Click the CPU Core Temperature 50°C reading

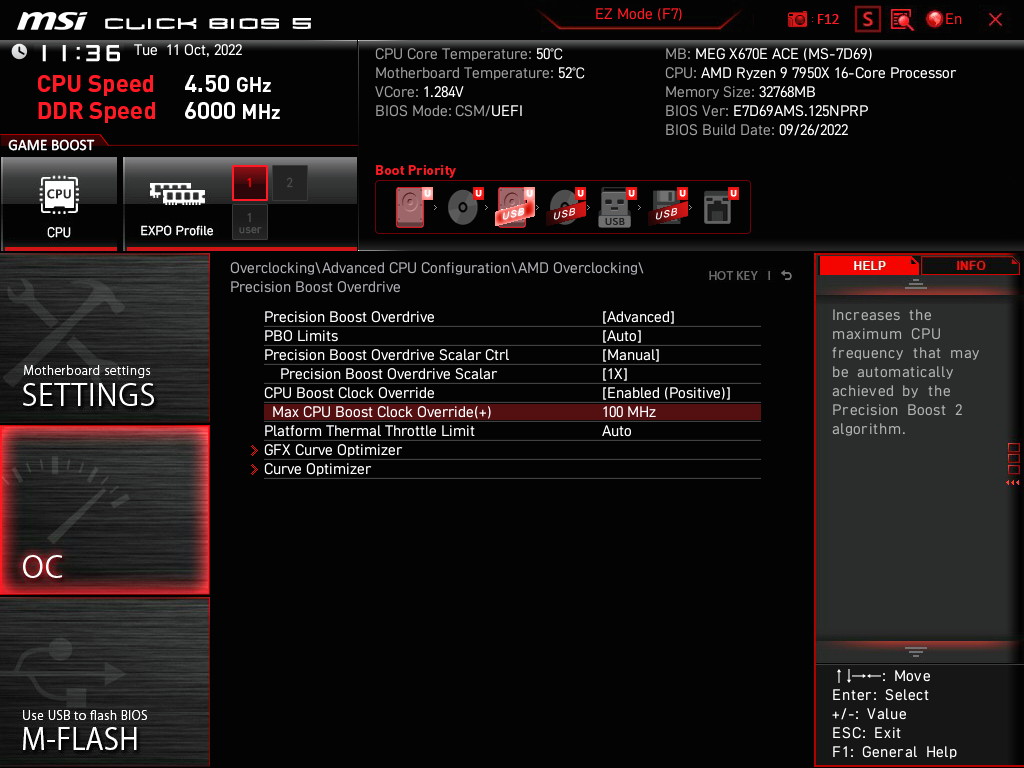[x=468, y=54]
